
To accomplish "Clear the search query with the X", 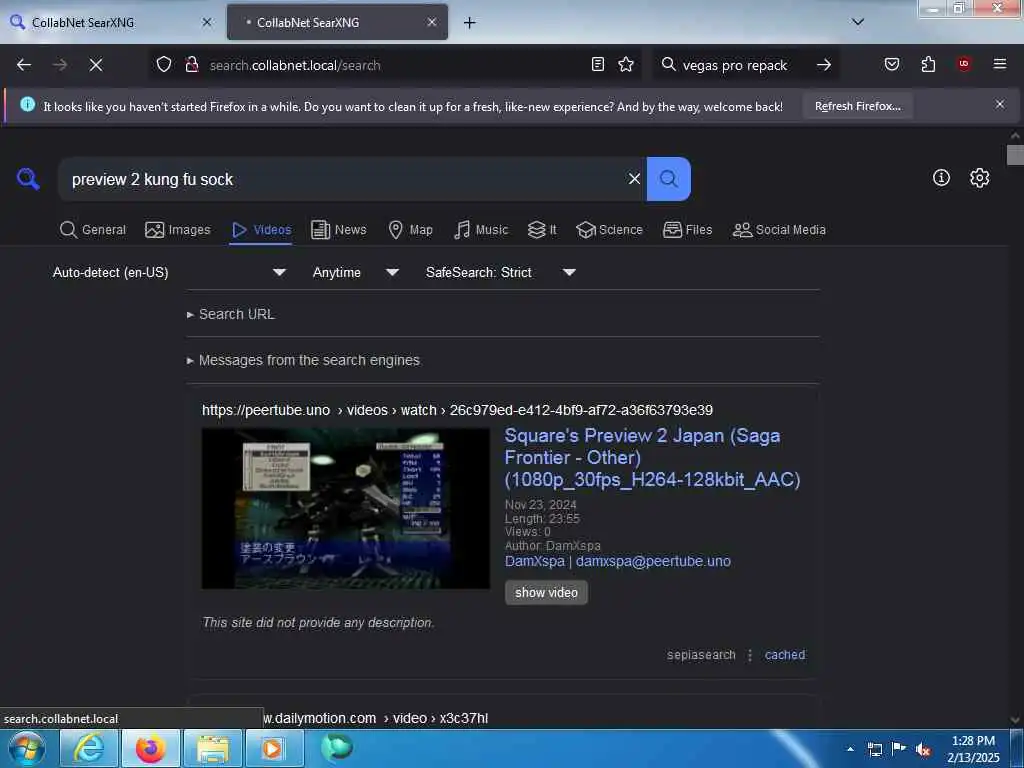I will (634, 179).
